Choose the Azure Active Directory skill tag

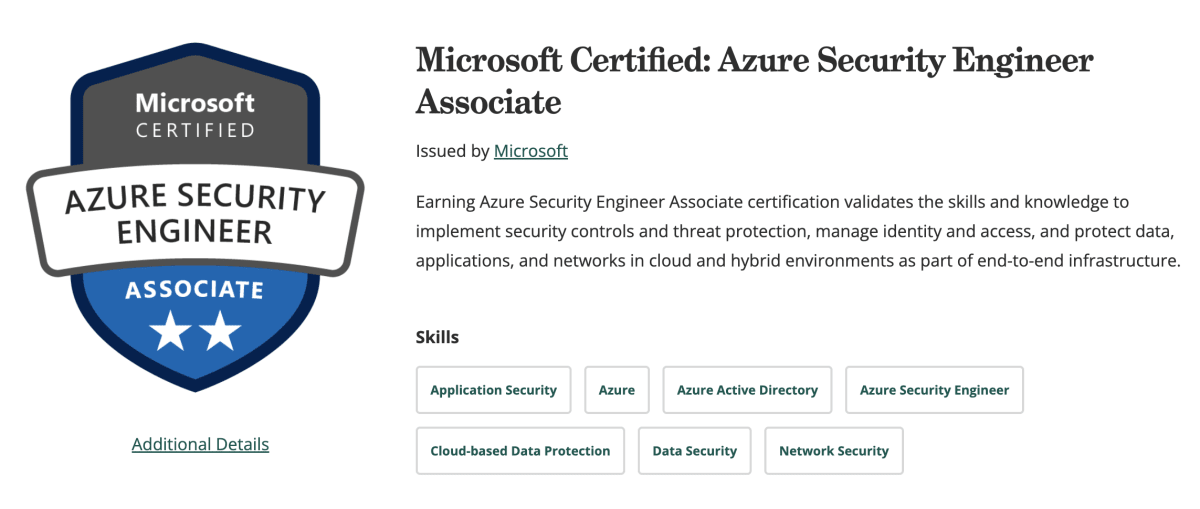point(747,390)
